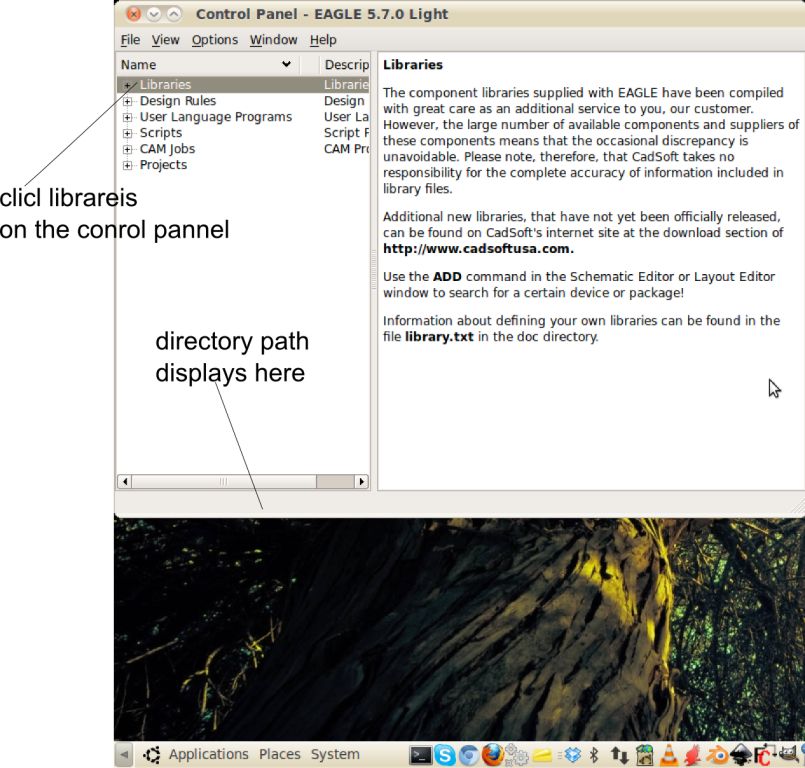Viewport: 805px width, 768px height.
Task: Click the horizontal scrollbar thumb in tree
Action: click(x=224, y=482)
